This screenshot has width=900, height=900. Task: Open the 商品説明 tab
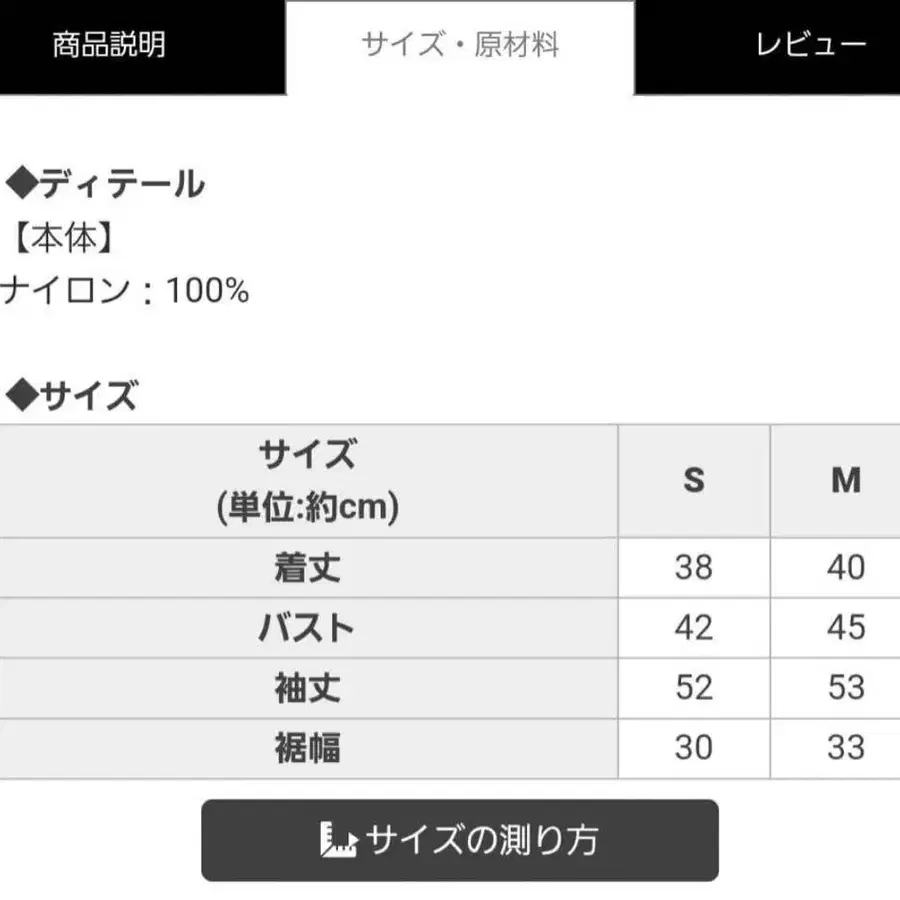(108, 46)
